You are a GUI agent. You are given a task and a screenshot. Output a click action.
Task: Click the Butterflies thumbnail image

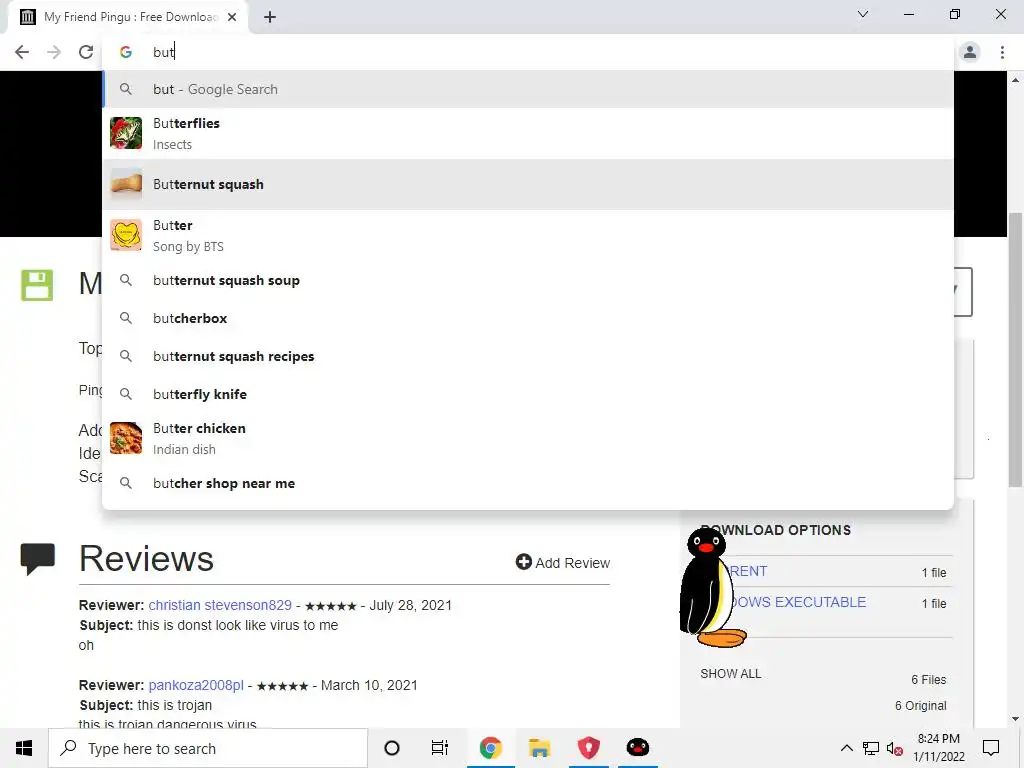[x=126, y=133]
